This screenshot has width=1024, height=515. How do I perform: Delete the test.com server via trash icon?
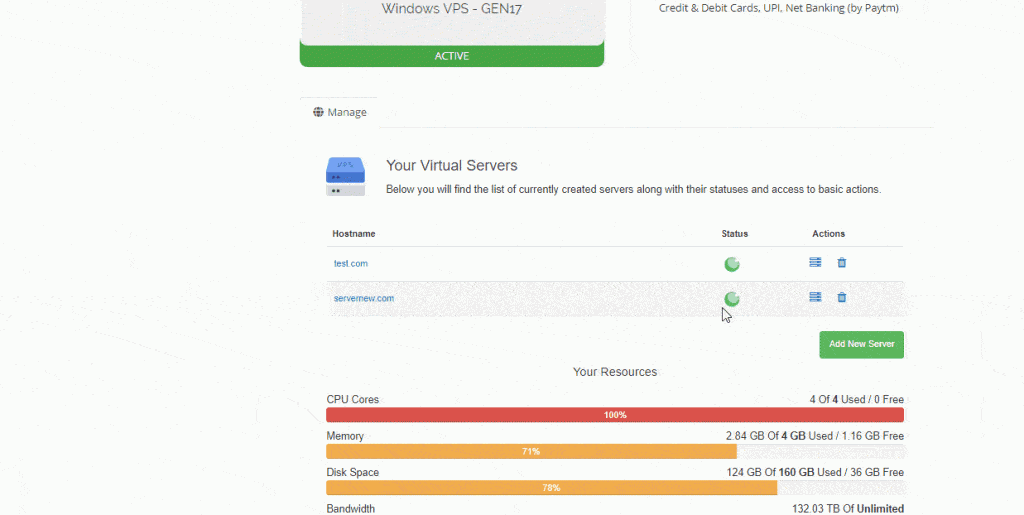pyautogui.click(x=842, y=262)
